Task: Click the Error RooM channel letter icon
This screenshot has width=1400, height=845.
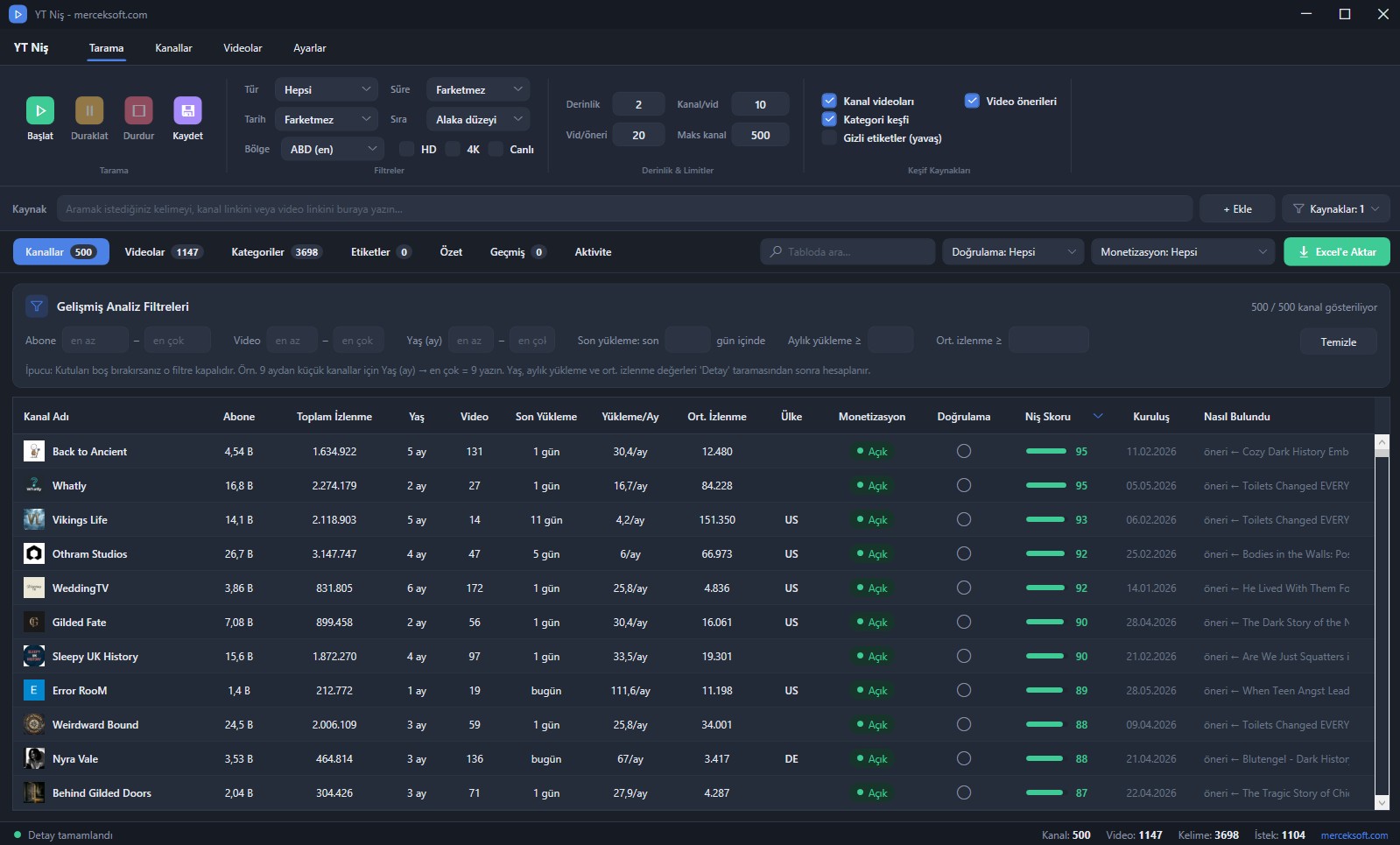Action: (34, 691)
